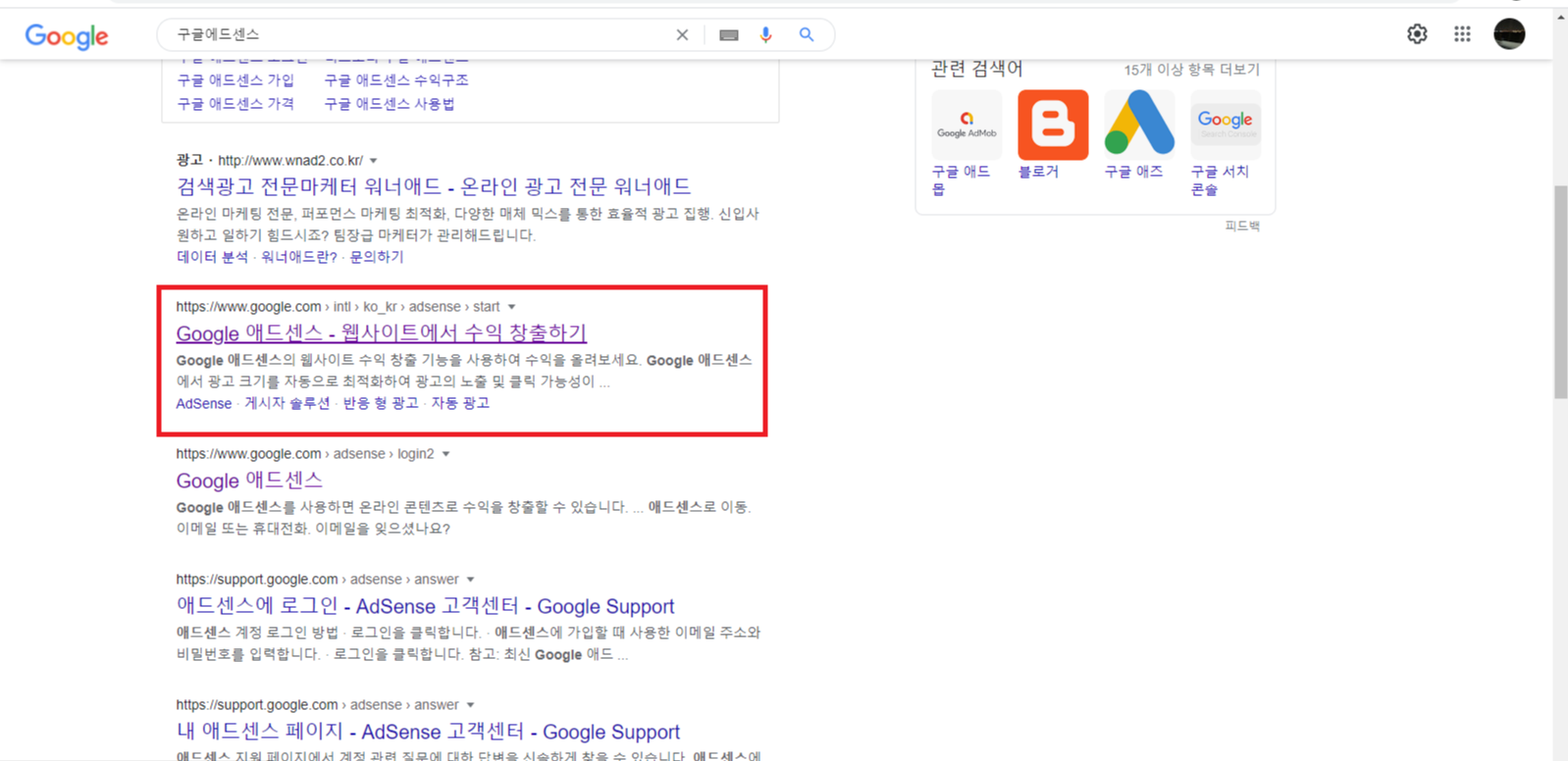Open the 구글 애드센스 사용법 suggestion
Image resolution: width=1568 pixels, height=761 pixels.
(x=390, y=104)
